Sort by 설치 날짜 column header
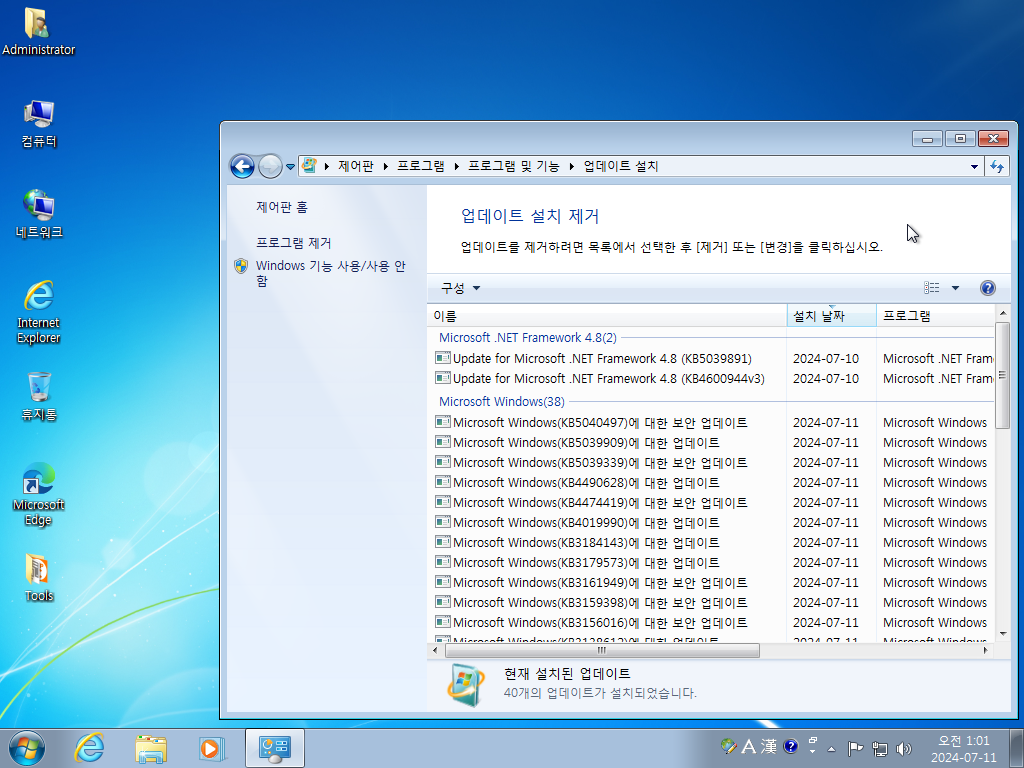The image size is (1024, 768). click(831, 316)
